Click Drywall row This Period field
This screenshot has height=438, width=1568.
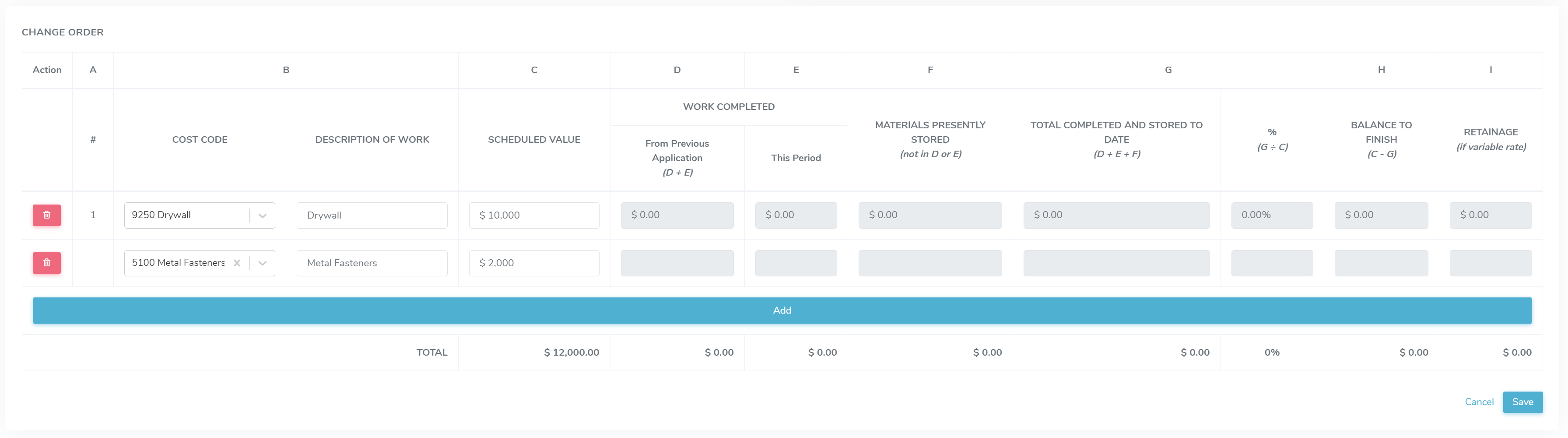[796, 215]
